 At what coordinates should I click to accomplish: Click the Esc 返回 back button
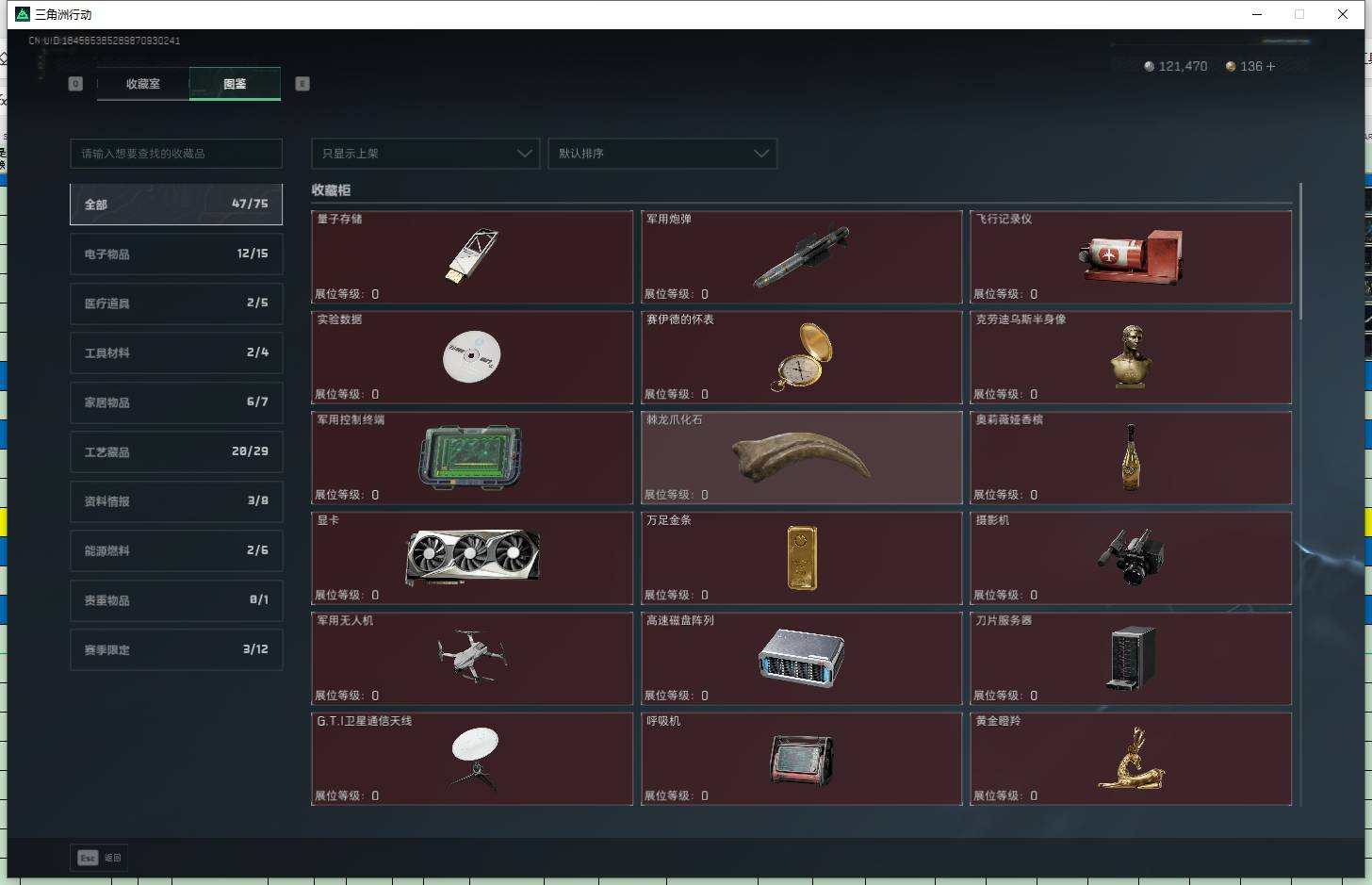pyautogui.click(x=99, y=858)
